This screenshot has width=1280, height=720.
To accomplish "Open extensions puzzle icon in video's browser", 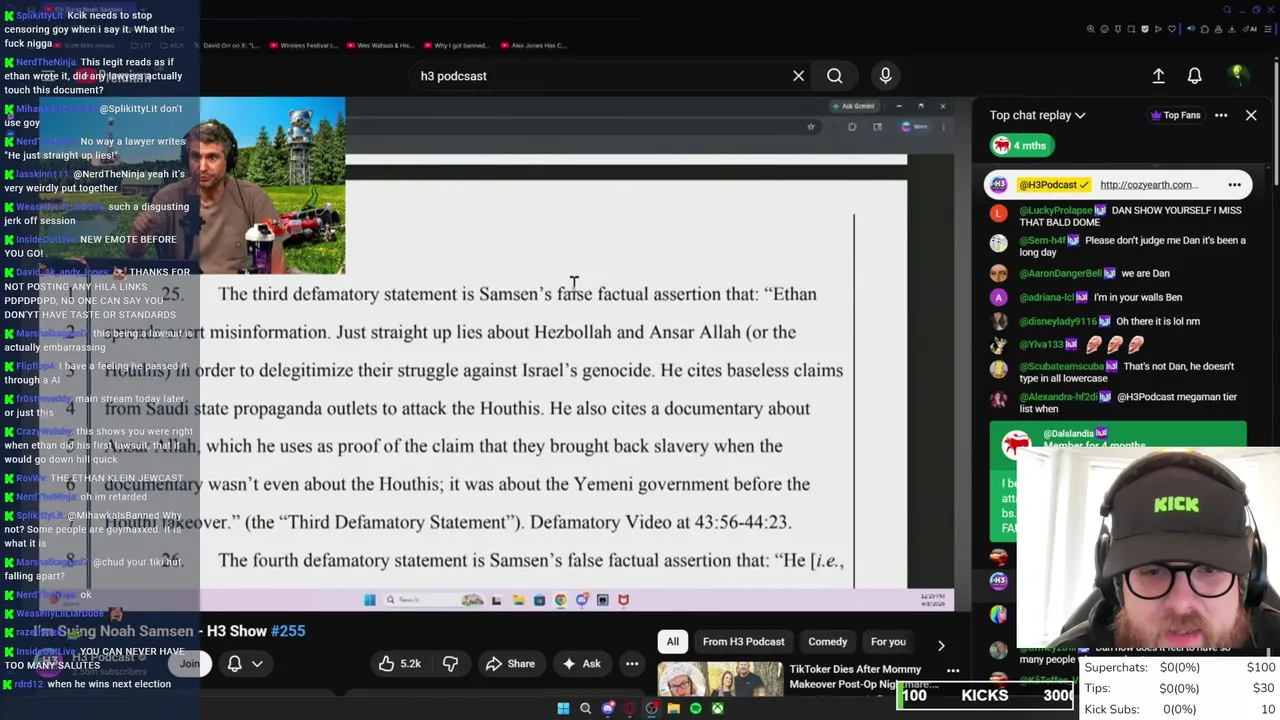I will click(852, 126).
